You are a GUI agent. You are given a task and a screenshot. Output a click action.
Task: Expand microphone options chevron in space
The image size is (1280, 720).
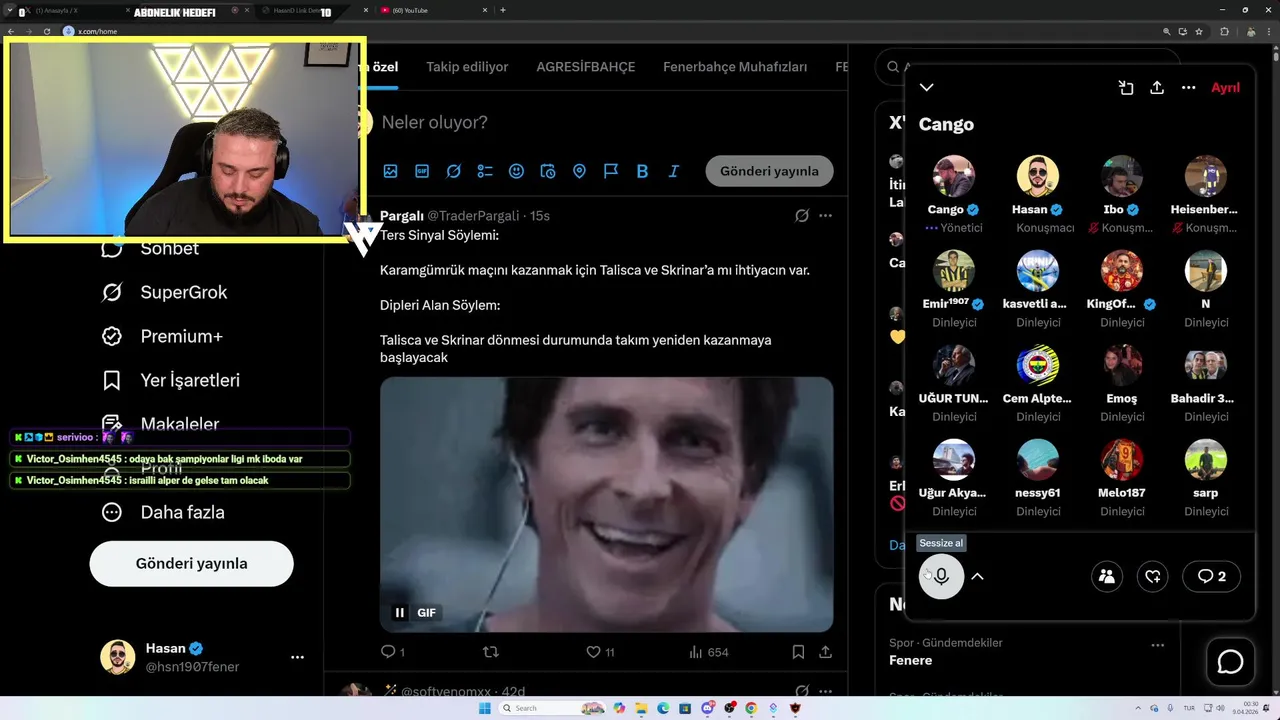978,576
